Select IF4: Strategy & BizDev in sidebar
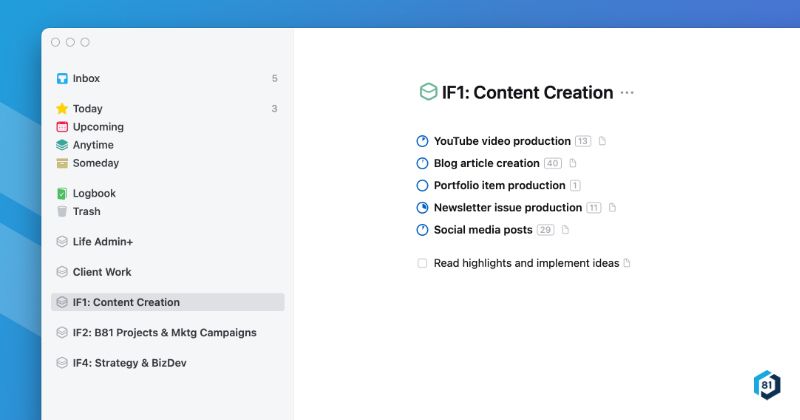This screenshot has height=420, width=800. (129, 363)
